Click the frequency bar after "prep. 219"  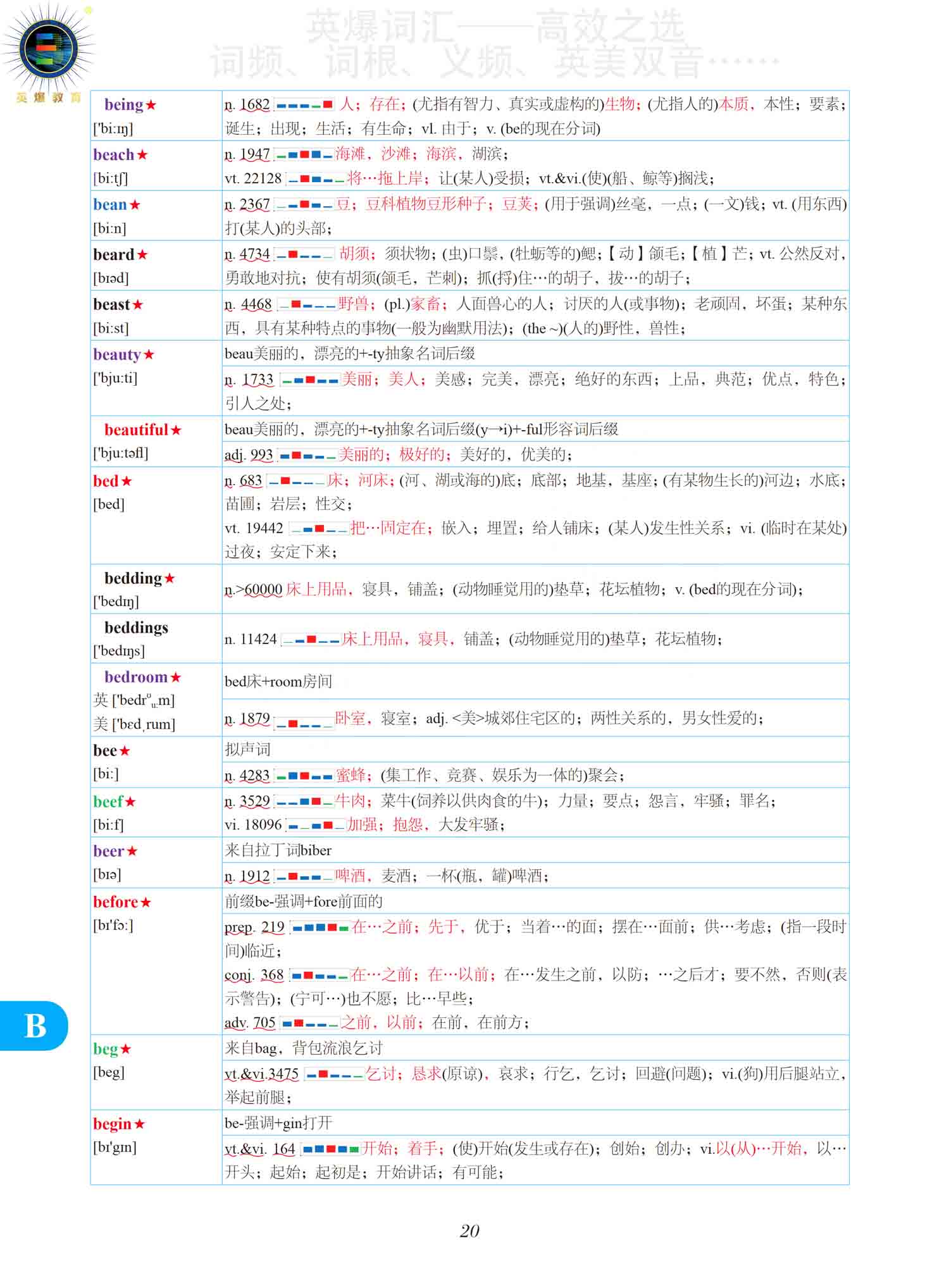pyautogui.click(x=320, y=928)
